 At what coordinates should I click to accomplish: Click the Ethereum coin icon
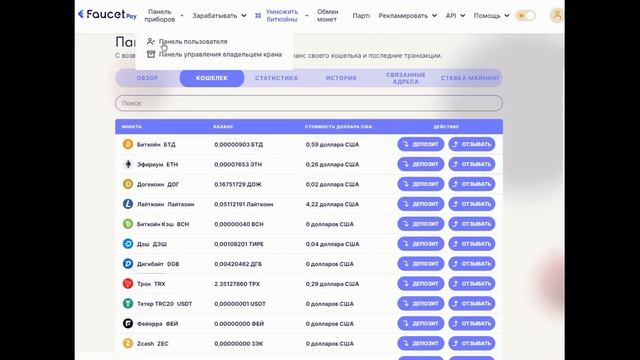128,164
